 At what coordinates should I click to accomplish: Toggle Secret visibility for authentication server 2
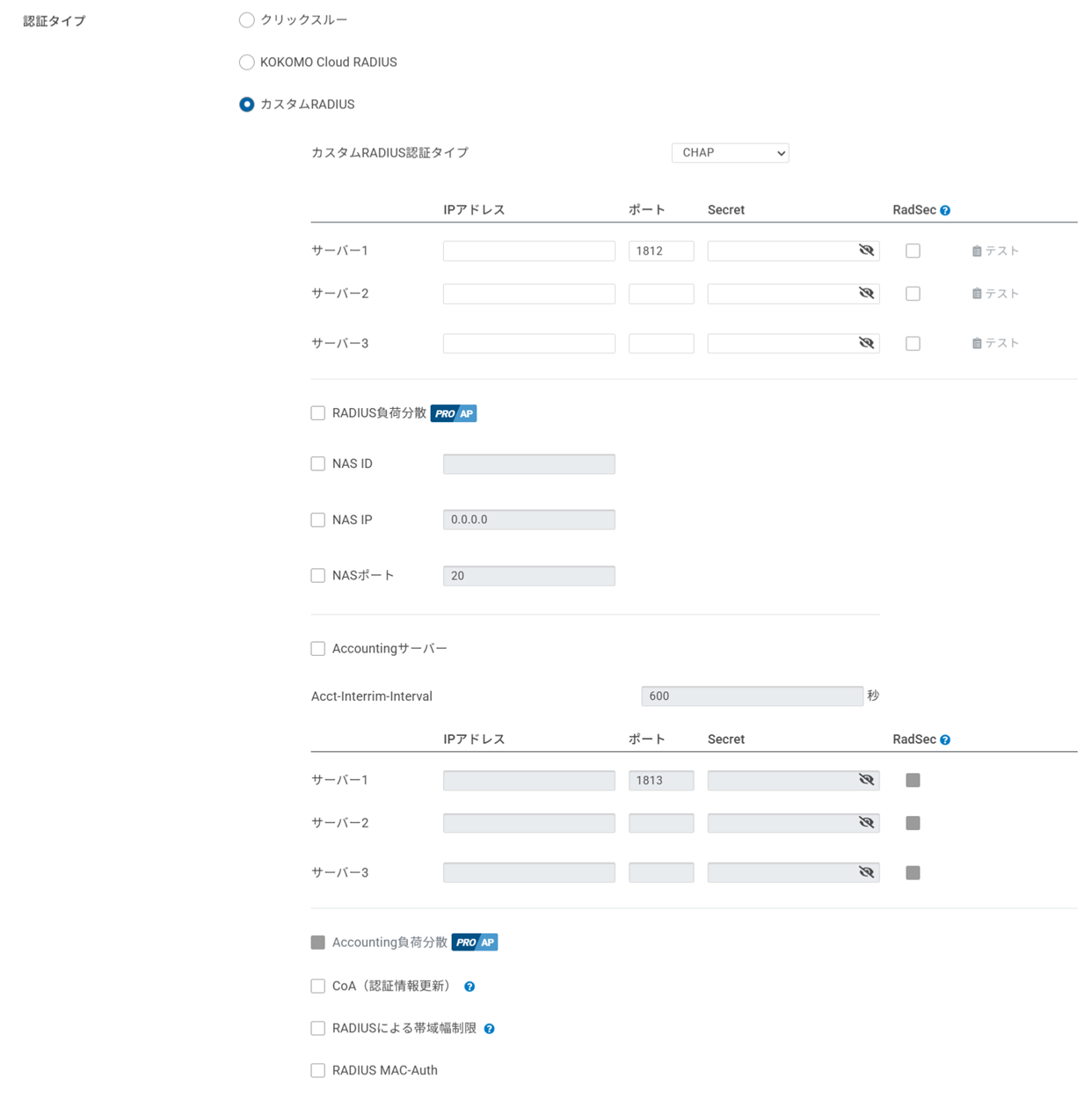coord(866,294)
